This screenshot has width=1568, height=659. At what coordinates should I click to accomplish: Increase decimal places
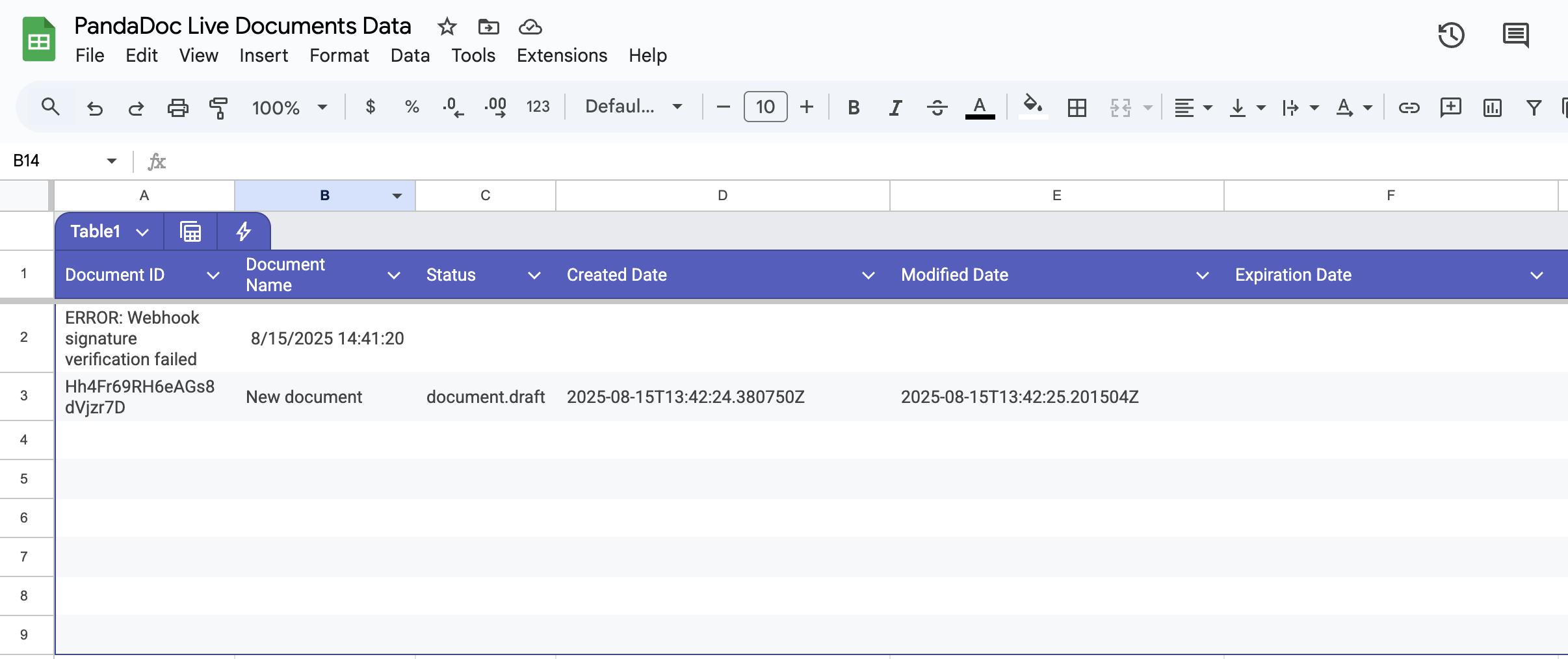(495, 107)
